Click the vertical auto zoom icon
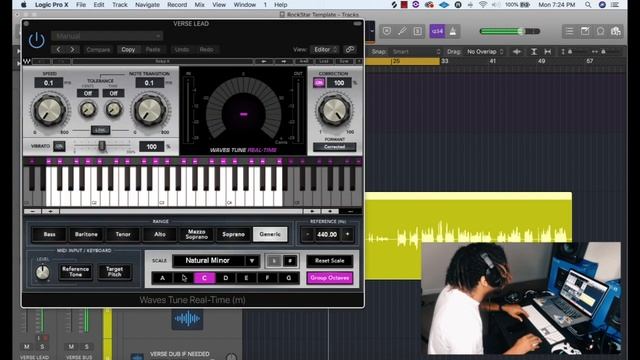Viewport: 640px width, 360px height. pos(534,51)
